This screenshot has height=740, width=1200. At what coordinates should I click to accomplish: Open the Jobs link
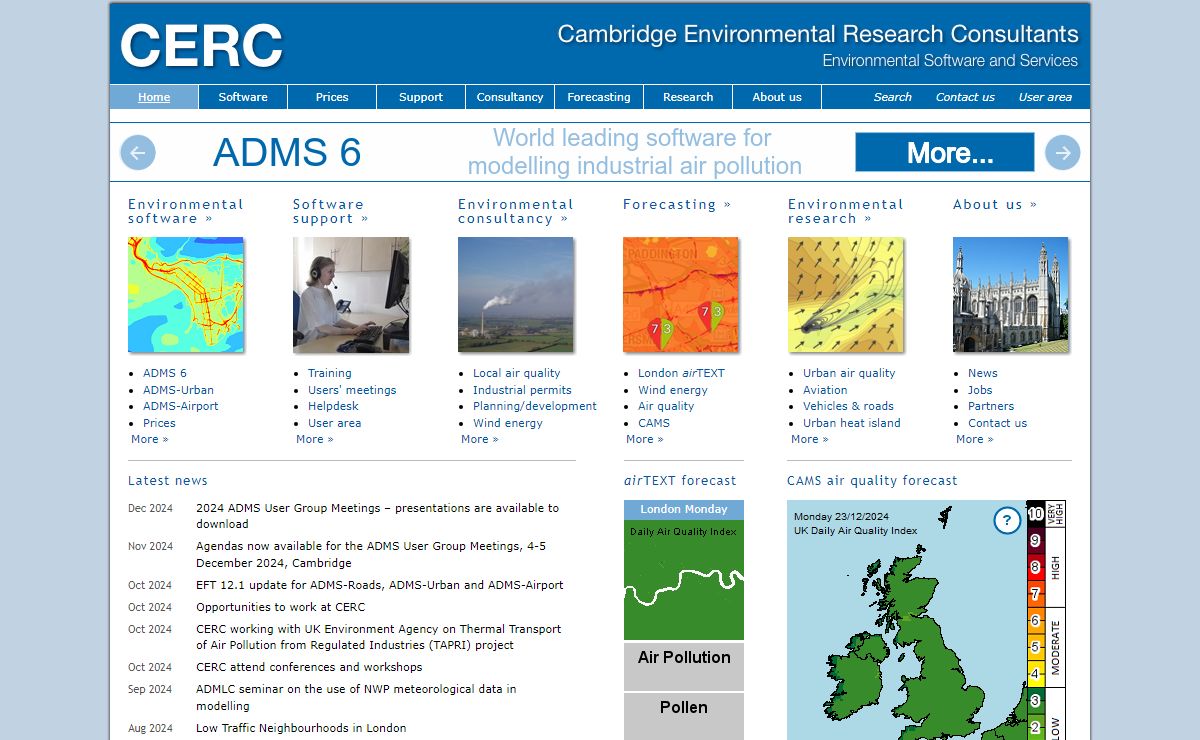click(980, 390)
